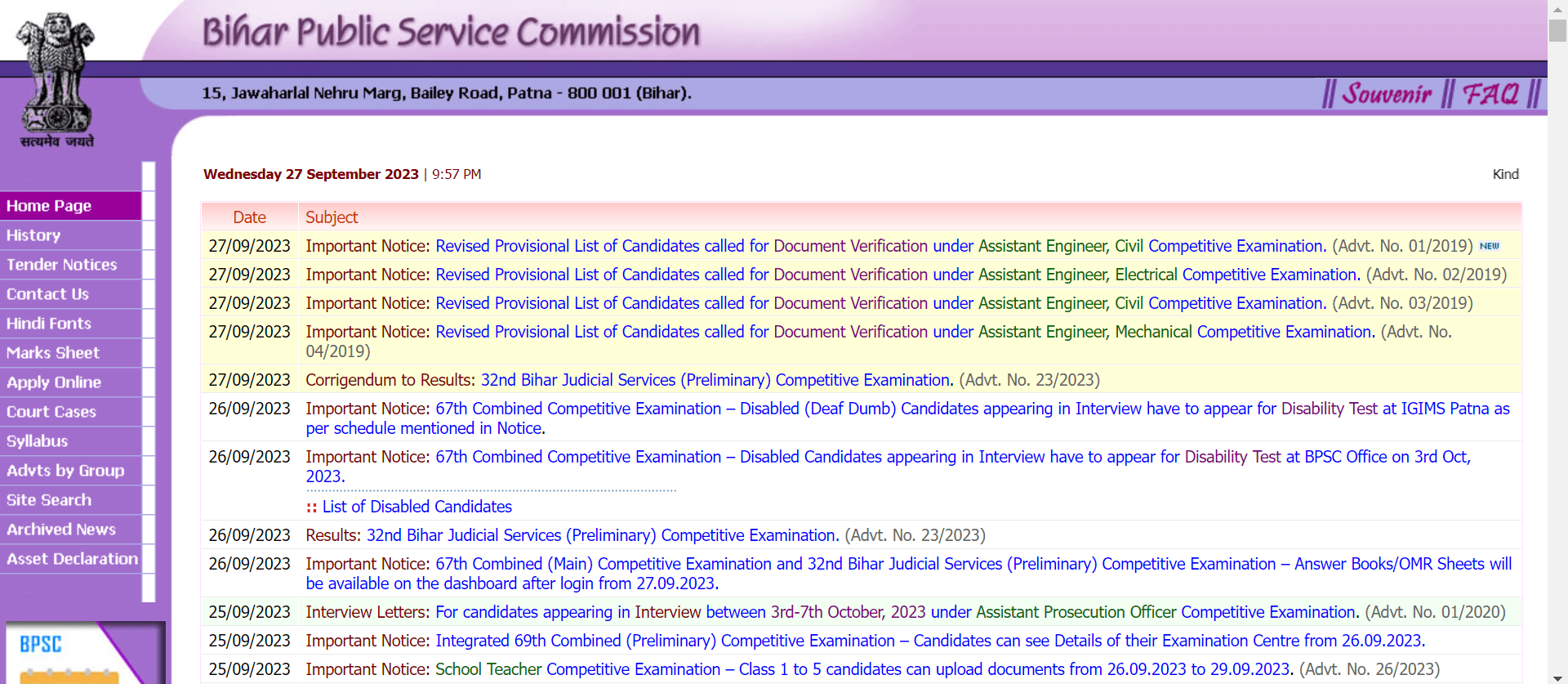Go to Home Page in sidebar
The image size is (1568, 684).
(49, 206)
